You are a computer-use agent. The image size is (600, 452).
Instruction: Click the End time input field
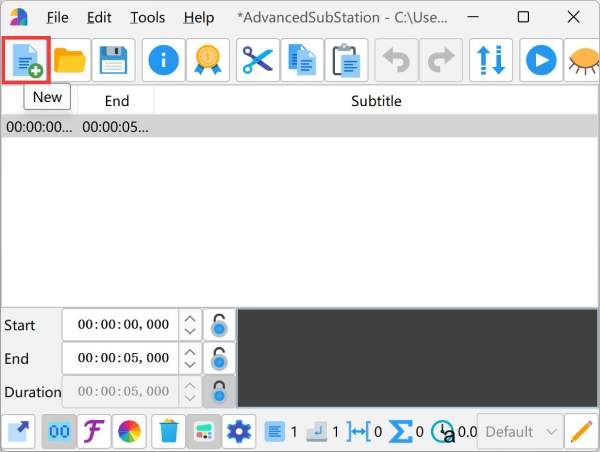pyautogui.click(x=121, y=358)
